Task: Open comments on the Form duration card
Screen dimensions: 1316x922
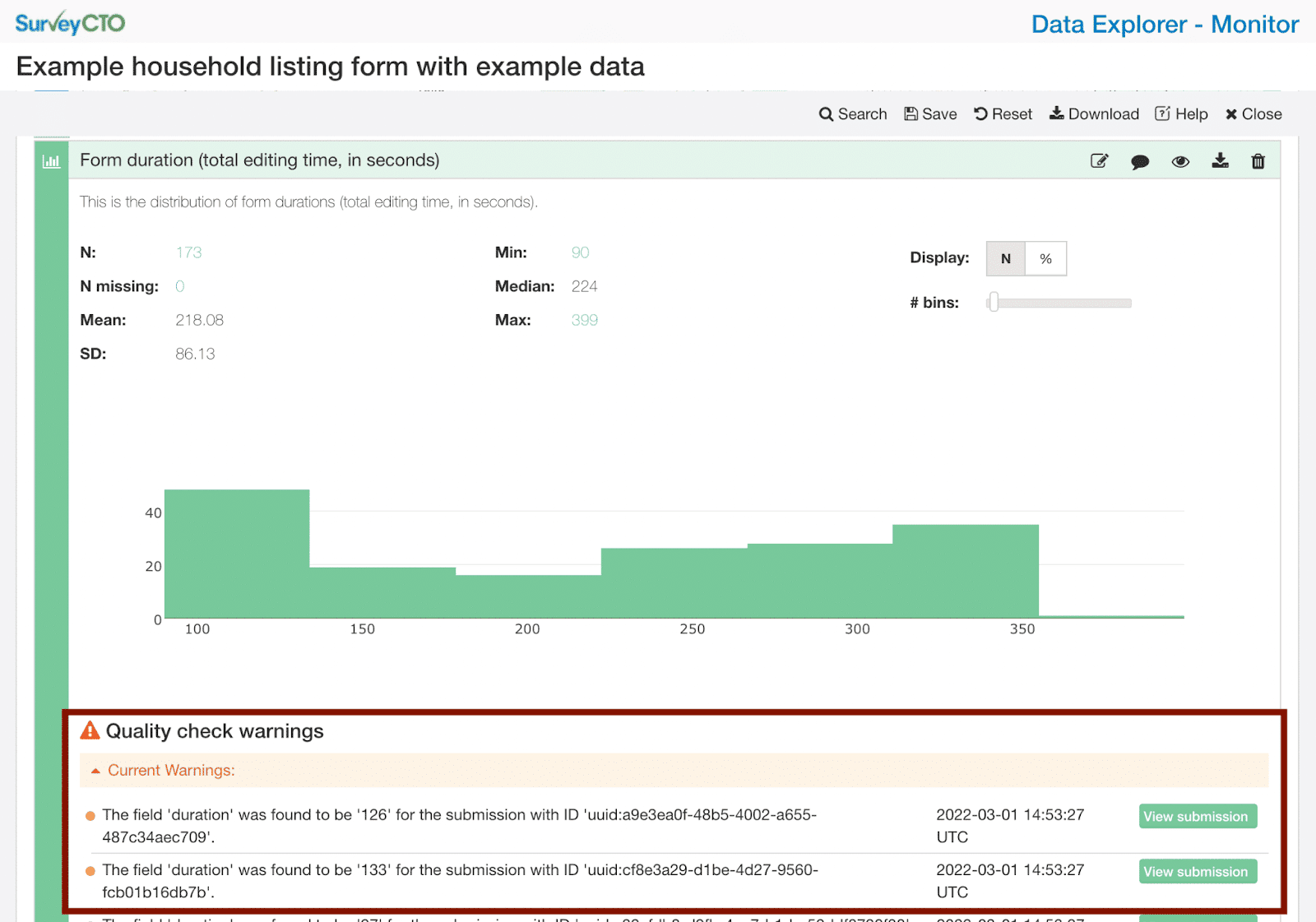Action: [x=1140, y=162]
